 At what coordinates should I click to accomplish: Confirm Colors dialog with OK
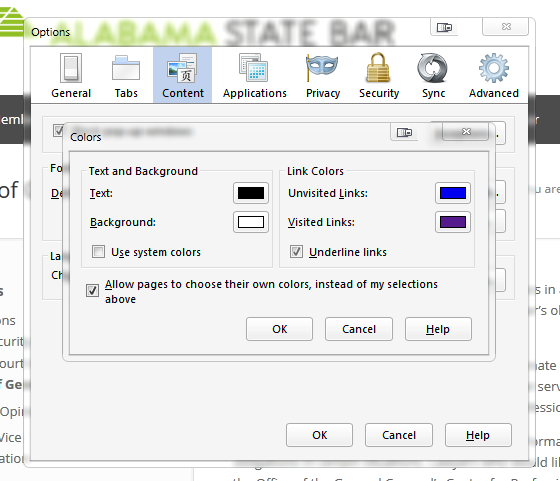279,329
